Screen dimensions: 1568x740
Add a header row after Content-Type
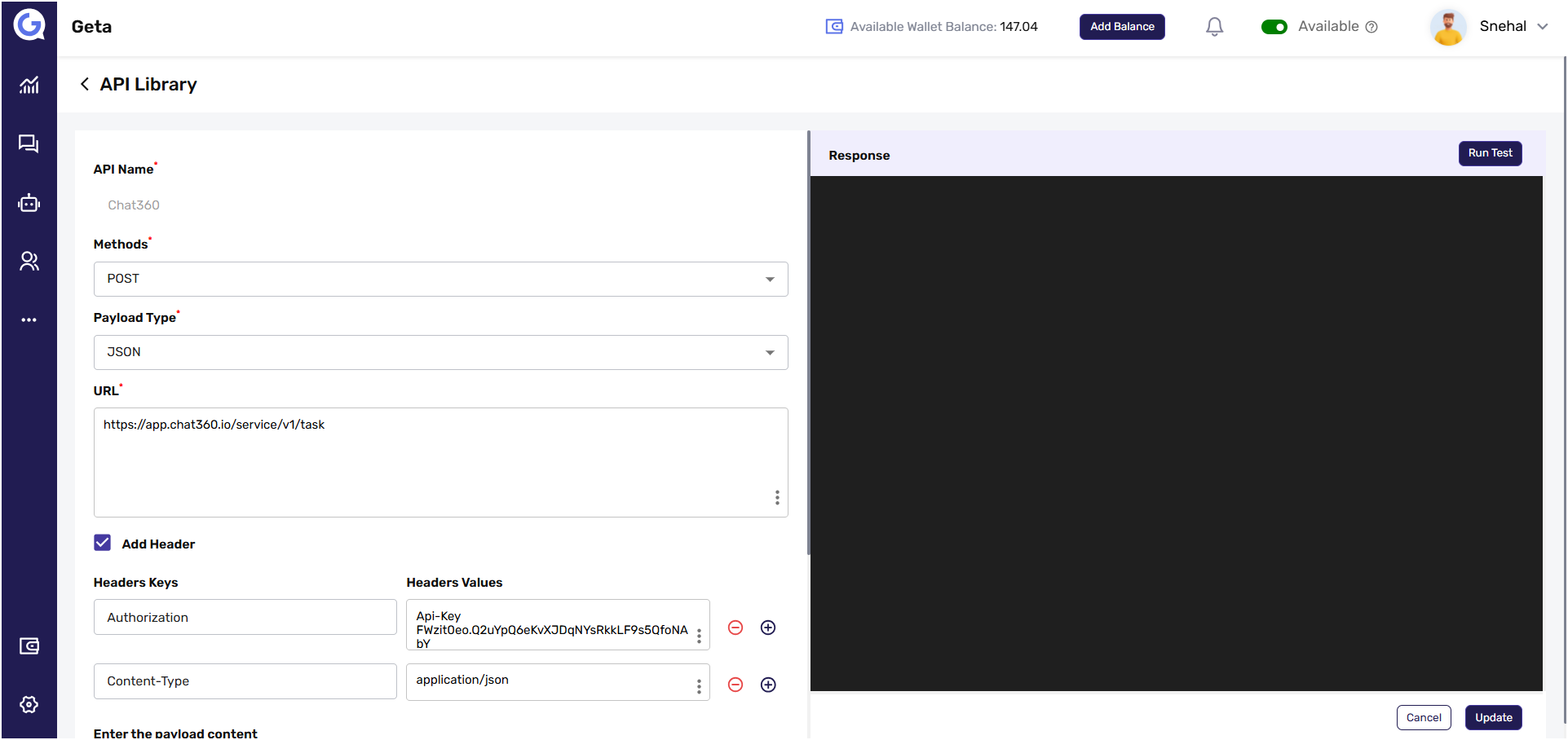click(768, 685)
